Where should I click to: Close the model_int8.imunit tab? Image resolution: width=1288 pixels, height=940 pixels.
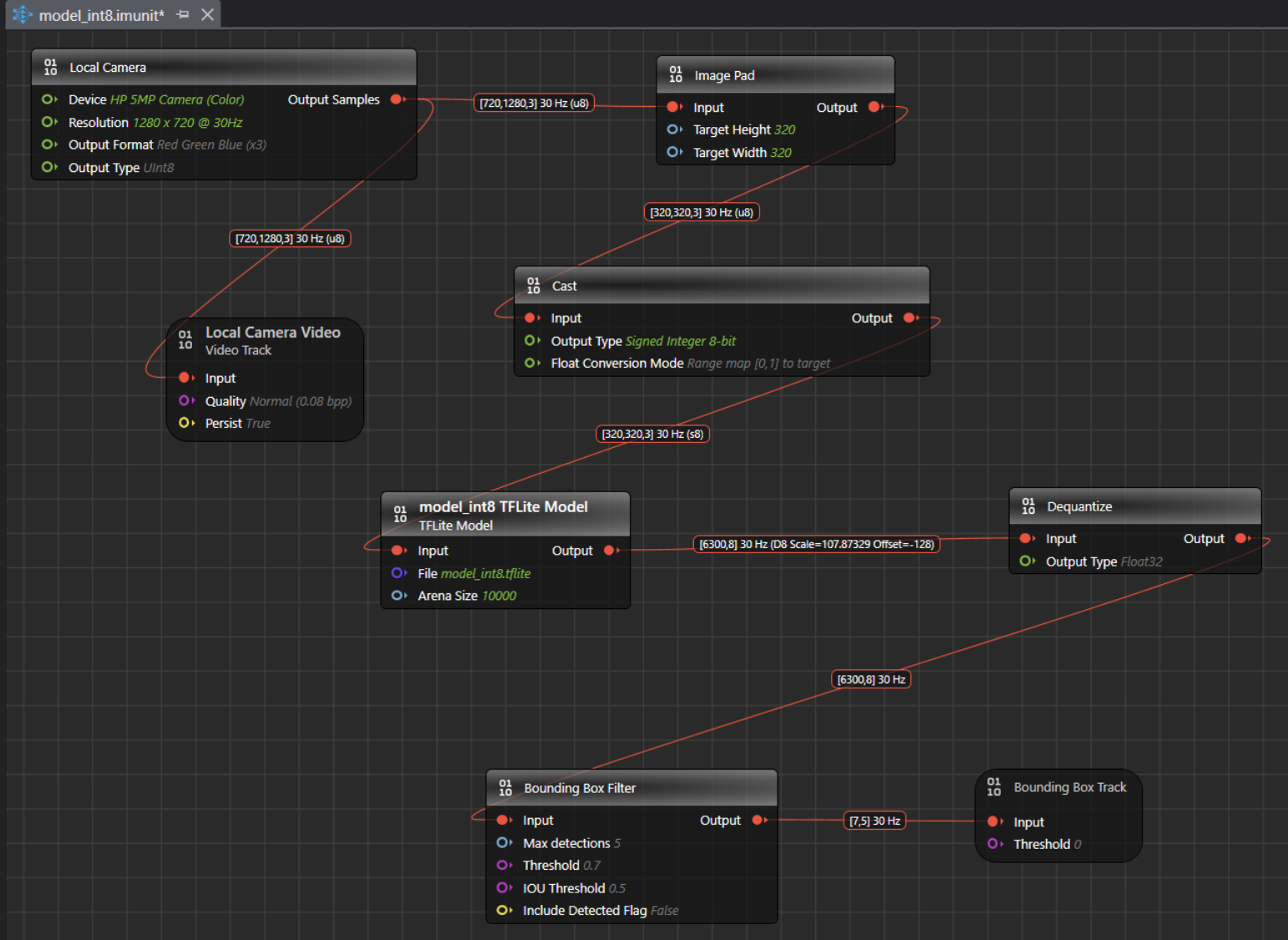[208, 15]
